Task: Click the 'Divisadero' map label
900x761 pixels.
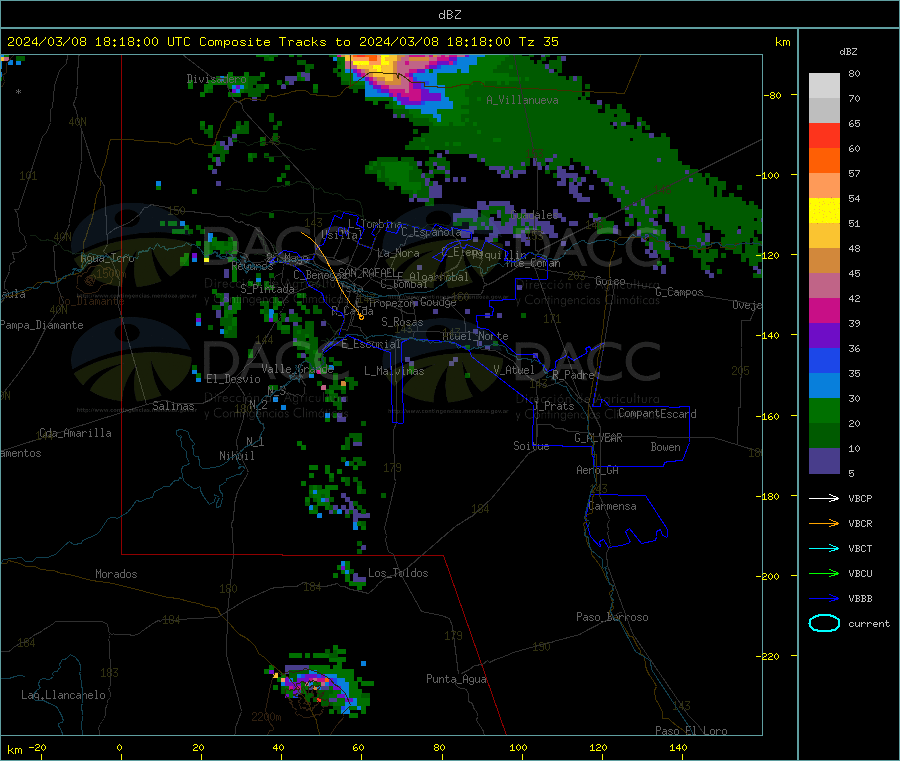Action: [x=216, y=79]
